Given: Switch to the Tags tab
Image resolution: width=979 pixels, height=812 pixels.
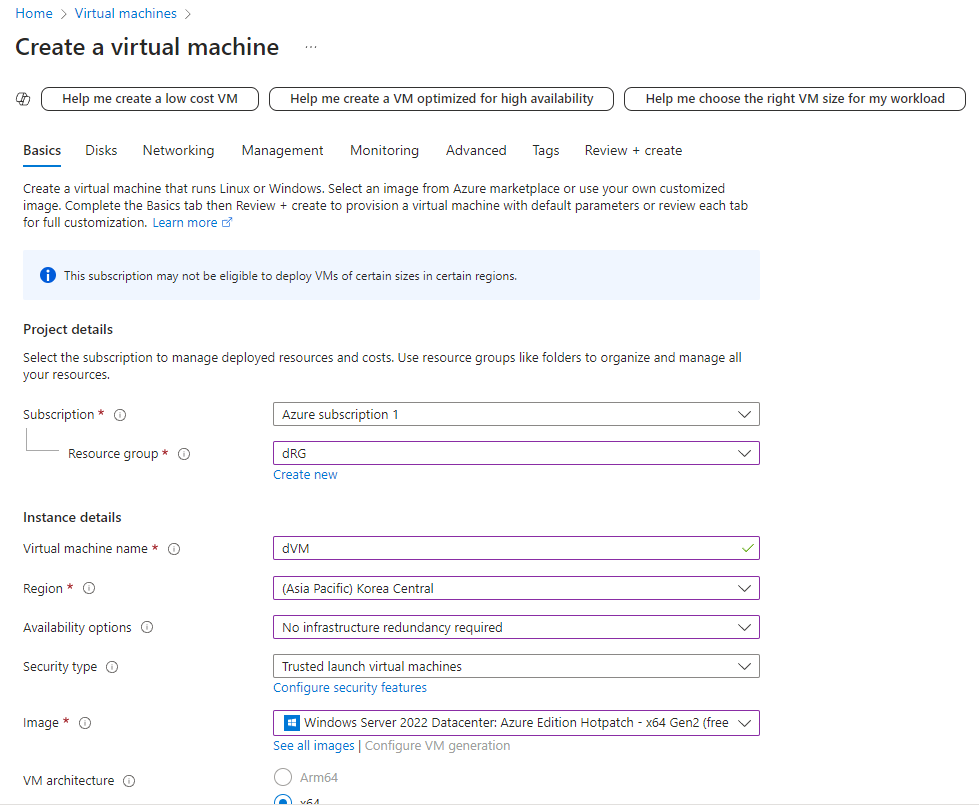Looking at the screenshot, I should [546, 150].
